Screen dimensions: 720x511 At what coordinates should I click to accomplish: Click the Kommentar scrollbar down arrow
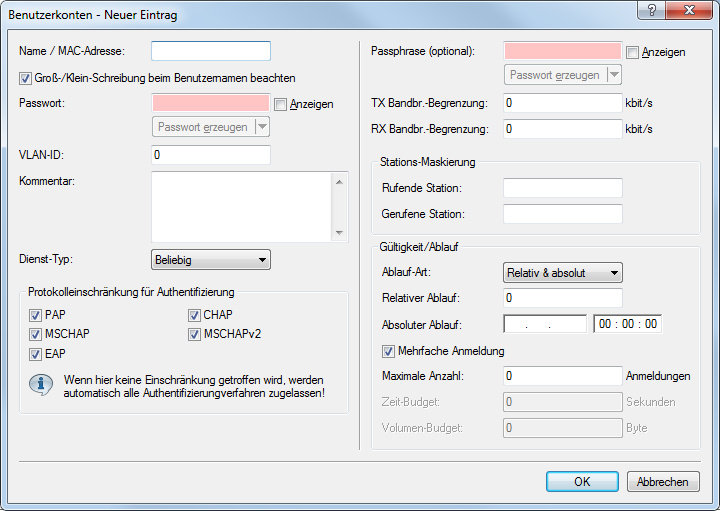click(x=340, y=233)
